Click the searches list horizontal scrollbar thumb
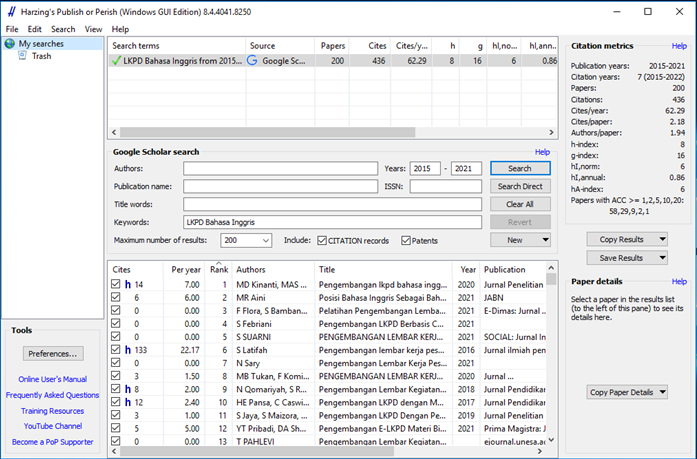The width and height of the screenshot is (697, 459). click(268, 132)
